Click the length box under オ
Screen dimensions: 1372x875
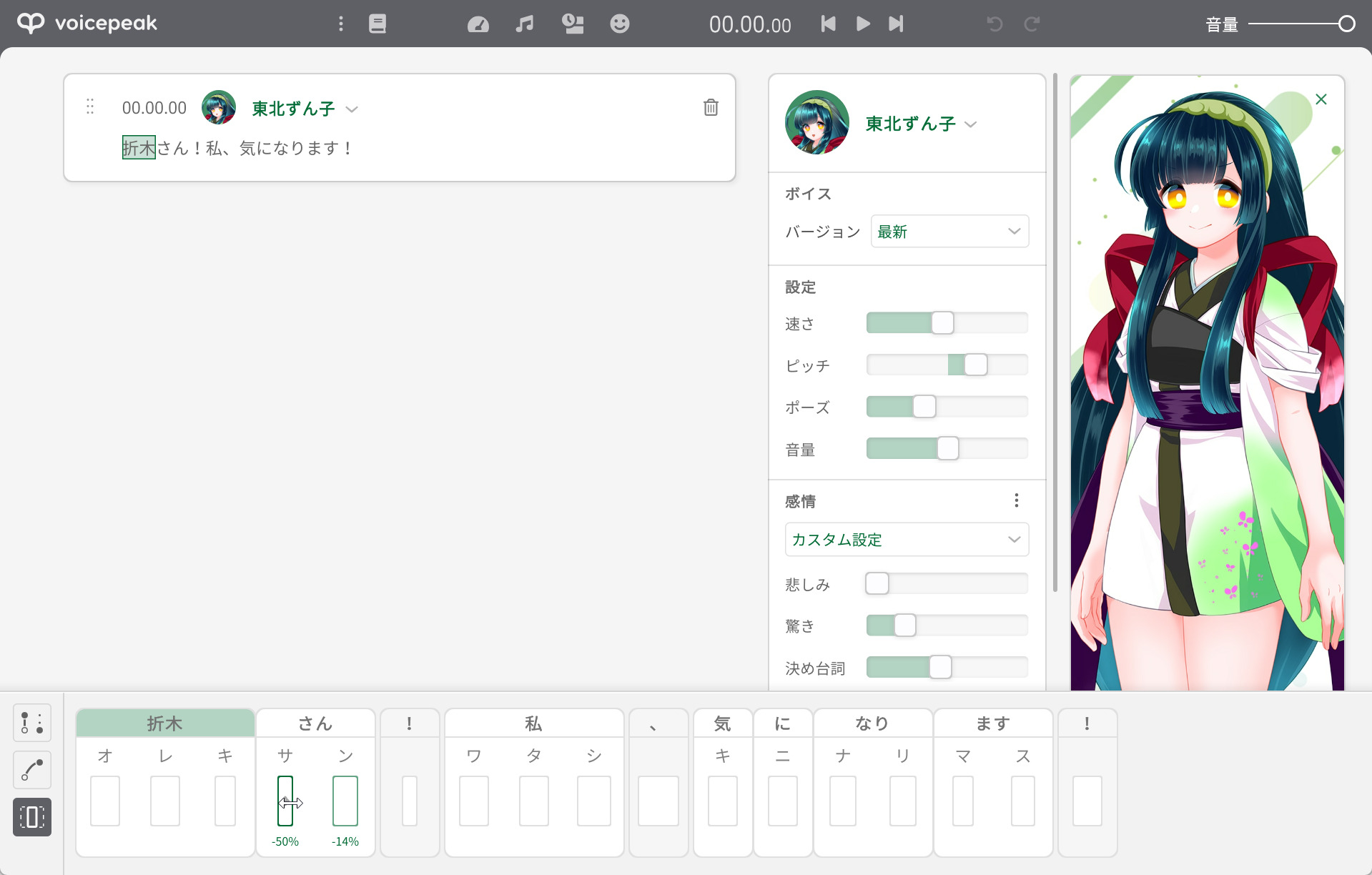[105, 801]
